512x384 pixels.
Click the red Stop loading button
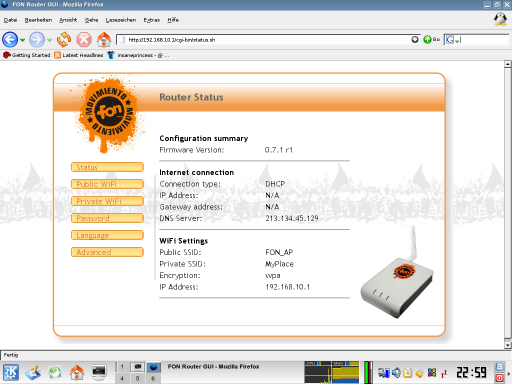pyautogui.click(x=84, y=40)
